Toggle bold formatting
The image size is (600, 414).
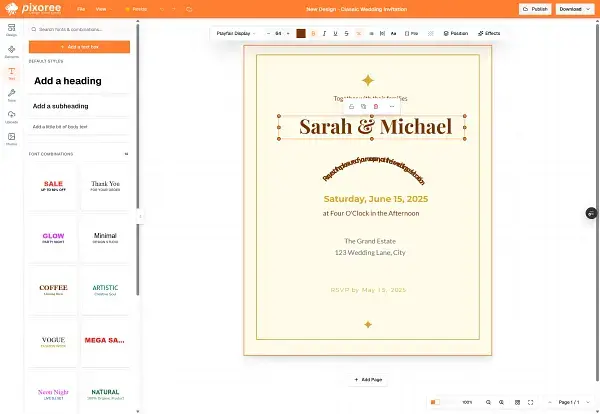(313, 33)
